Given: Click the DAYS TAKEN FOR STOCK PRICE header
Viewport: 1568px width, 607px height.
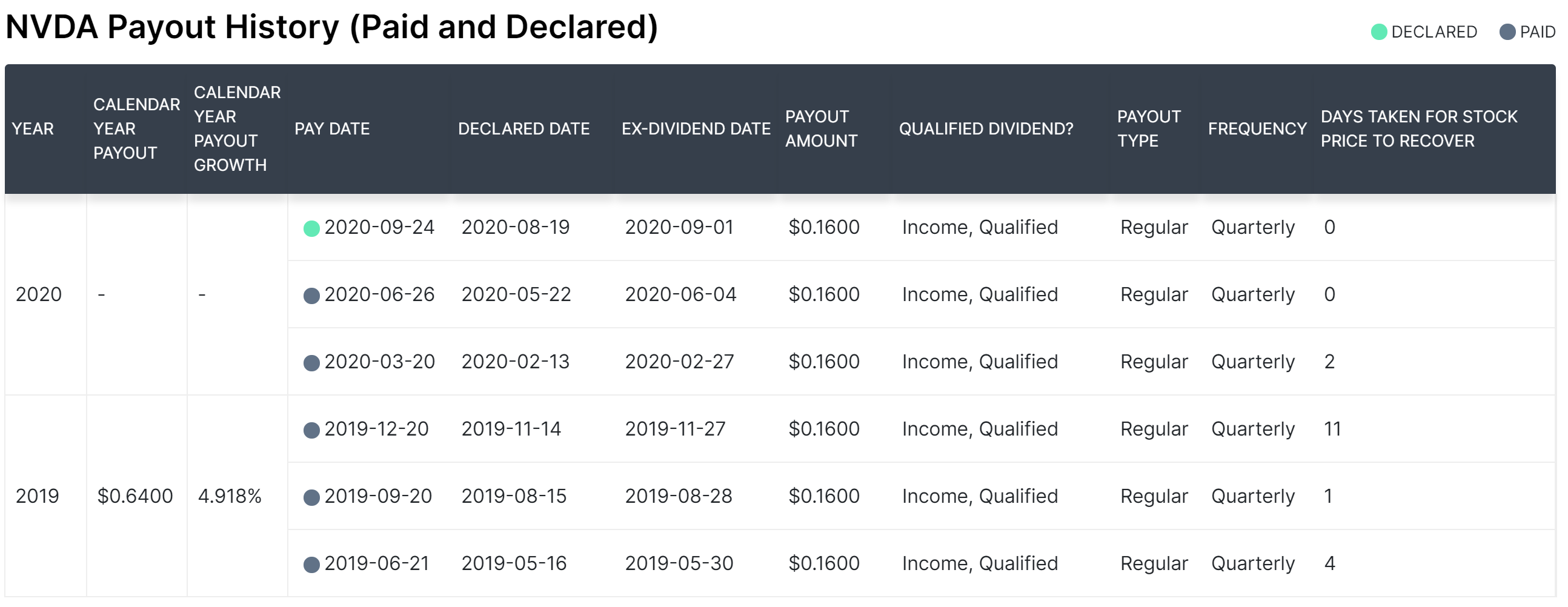Looking at the screenshot, I should click(x=1419, y=129).
